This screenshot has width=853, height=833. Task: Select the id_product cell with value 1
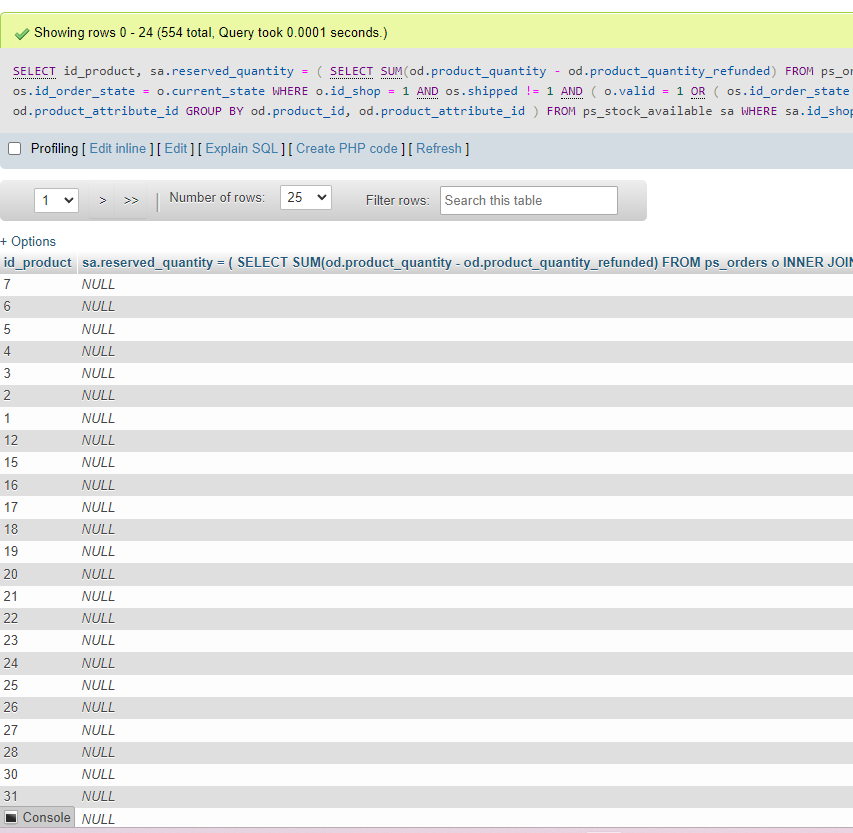[38, 418]
